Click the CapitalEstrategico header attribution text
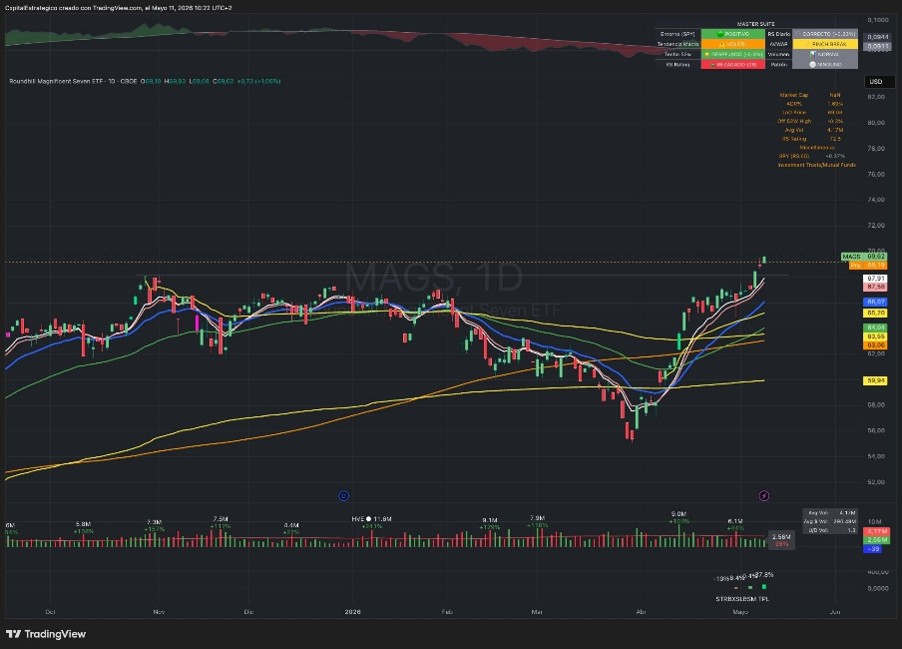 point(118,7)
